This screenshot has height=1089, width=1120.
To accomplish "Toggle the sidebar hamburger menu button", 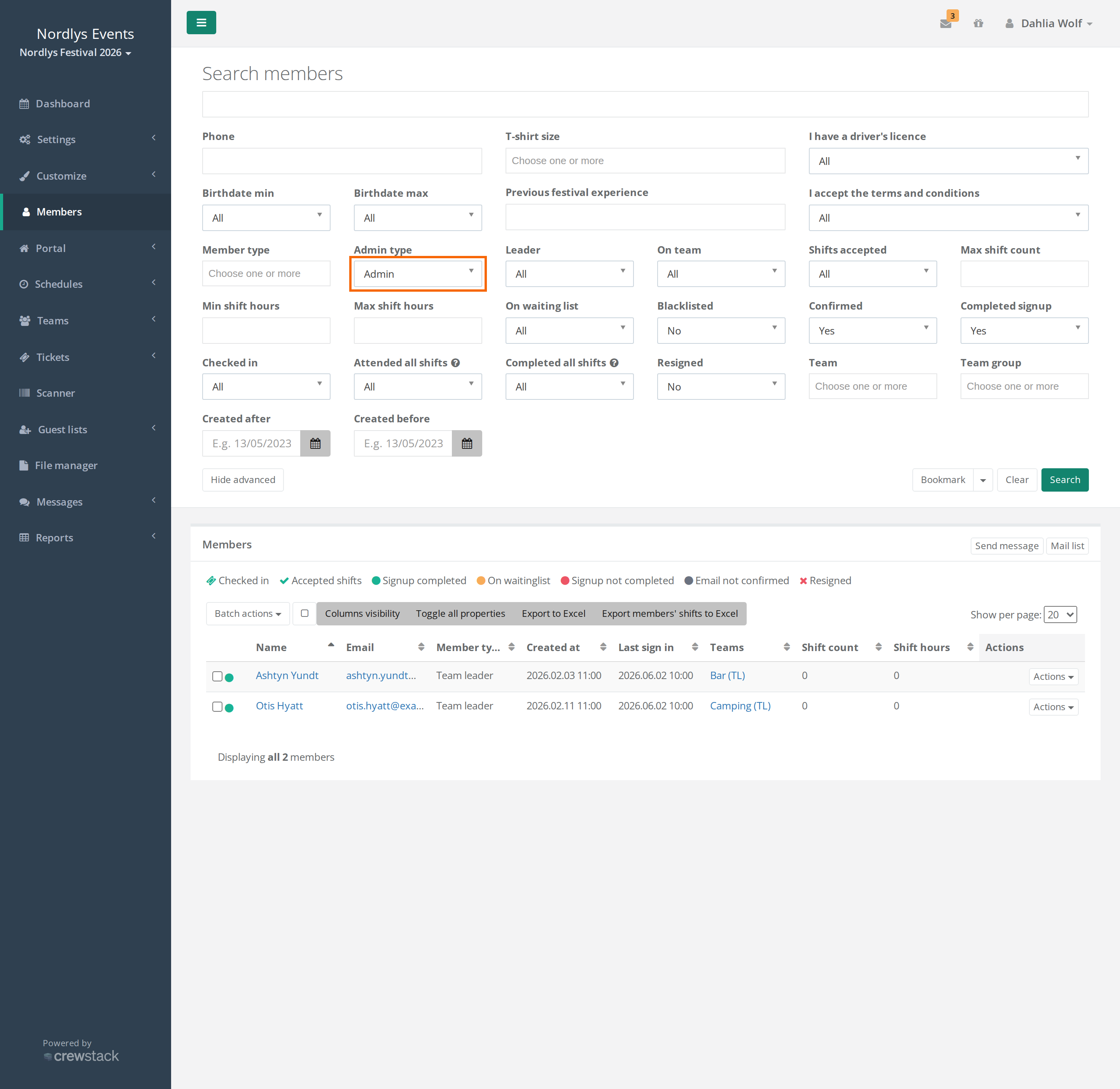I will (x=201, y=23).
